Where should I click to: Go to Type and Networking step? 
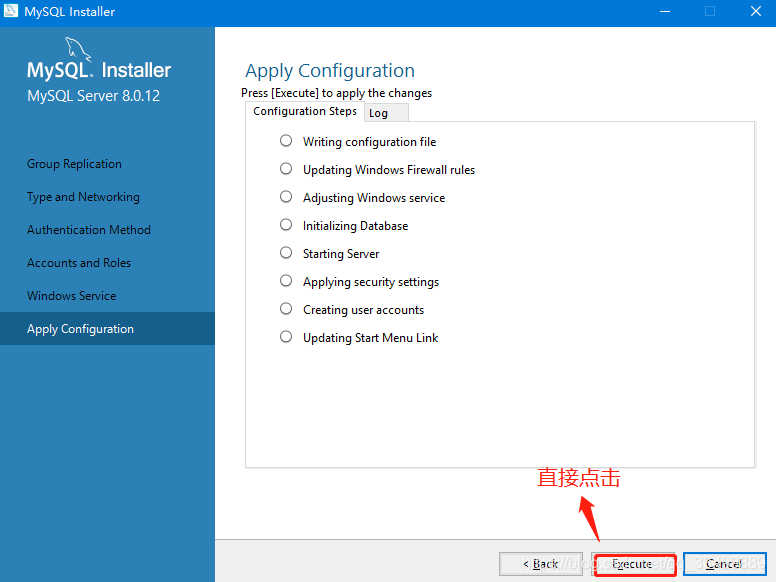click(83, 197)
